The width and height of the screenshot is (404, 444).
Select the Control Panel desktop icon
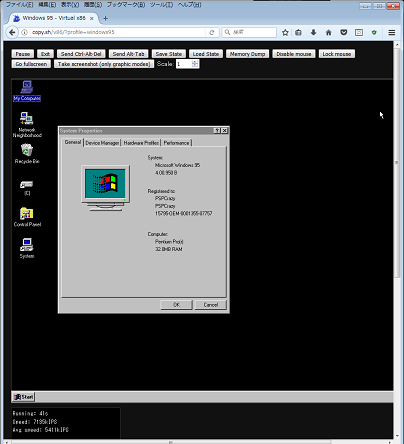27,217
